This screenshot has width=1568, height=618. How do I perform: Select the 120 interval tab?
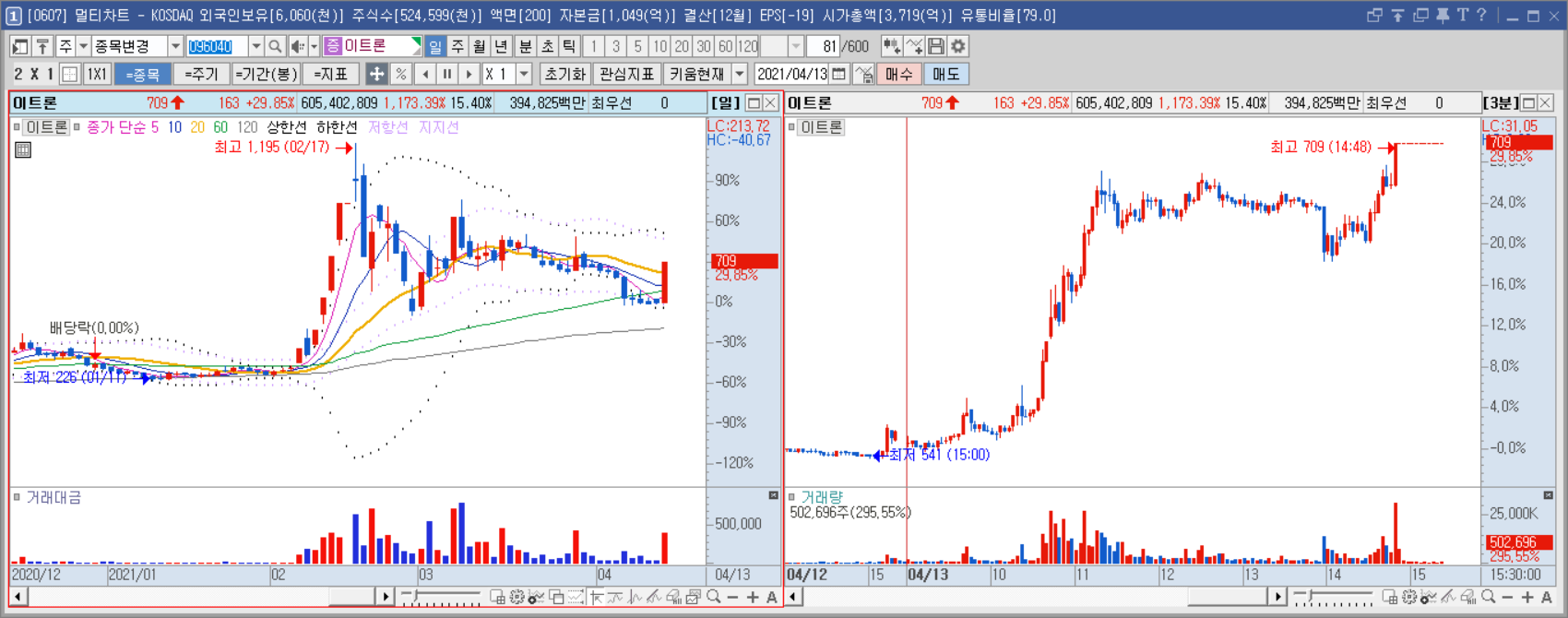click(x=748, y=46)
